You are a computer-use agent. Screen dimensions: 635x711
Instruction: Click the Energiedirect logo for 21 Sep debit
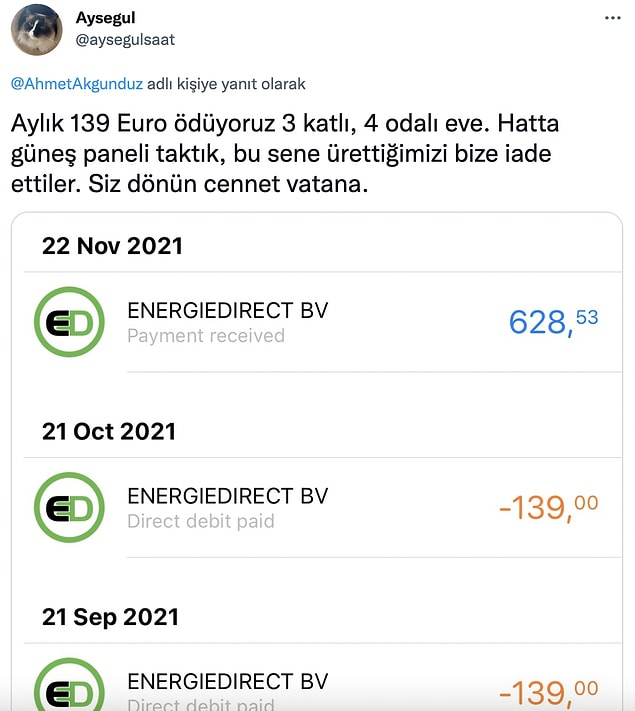click(69, 685)
